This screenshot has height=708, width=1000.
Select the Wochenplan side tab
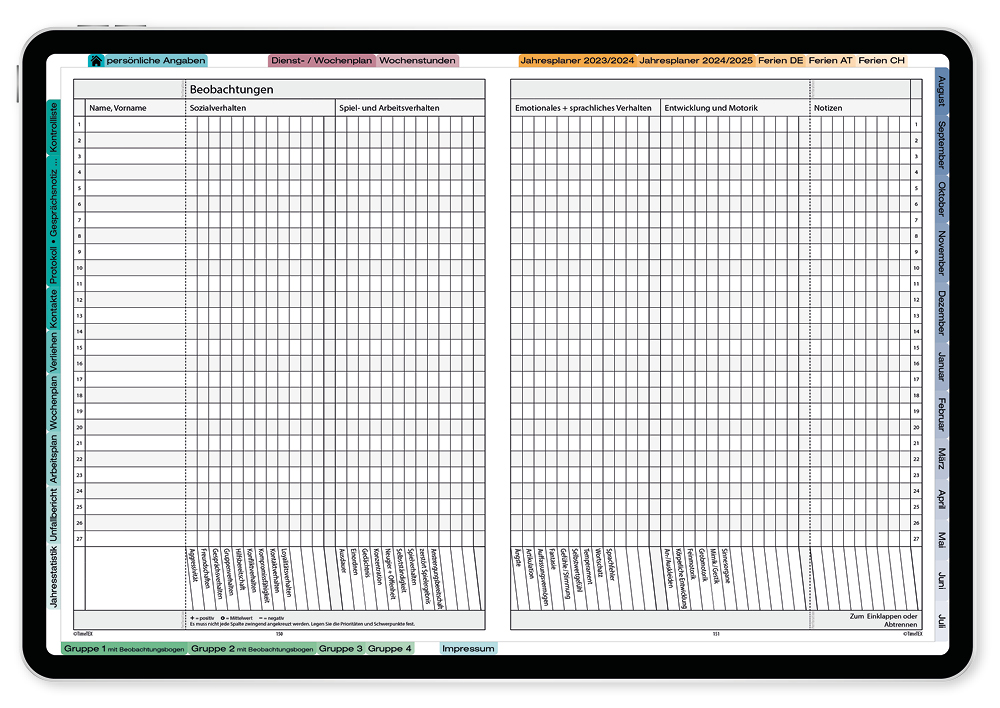coord(54,402)
